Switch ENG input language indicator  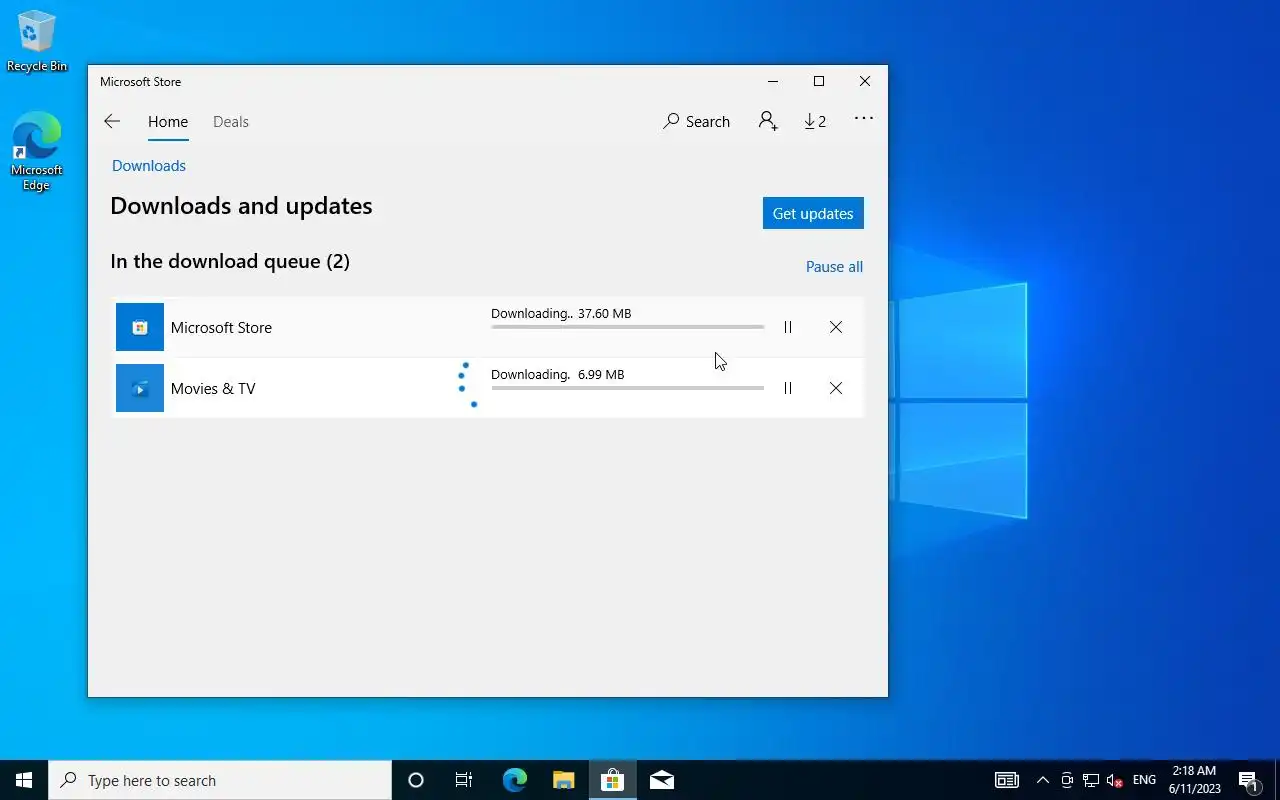[1144, 780]
